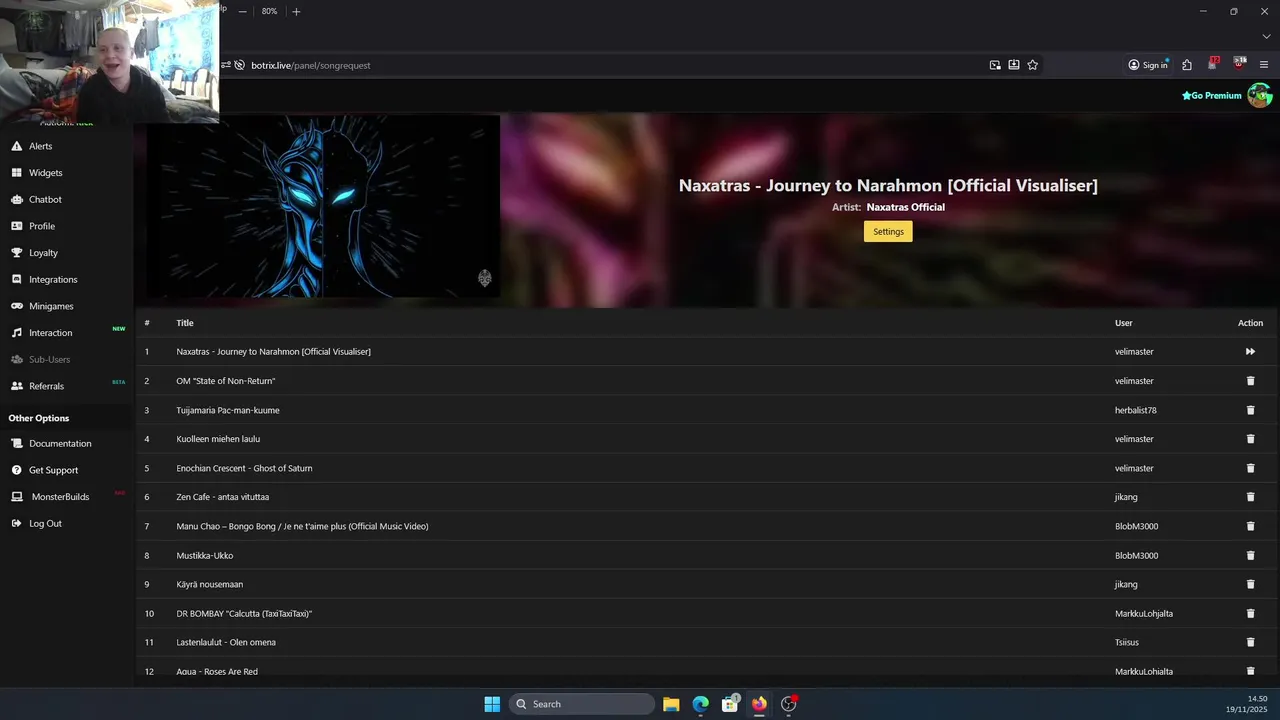
Task: Skip the currently playing Naxatras song
Action: pos(1250,352)
